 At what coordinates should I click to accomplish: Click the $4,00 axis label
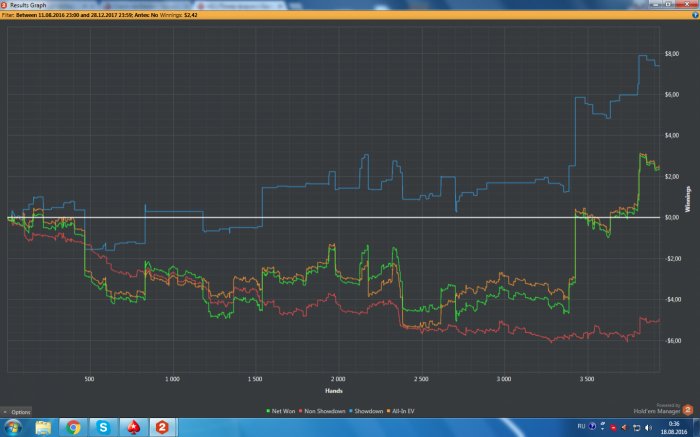click(671, 135)
